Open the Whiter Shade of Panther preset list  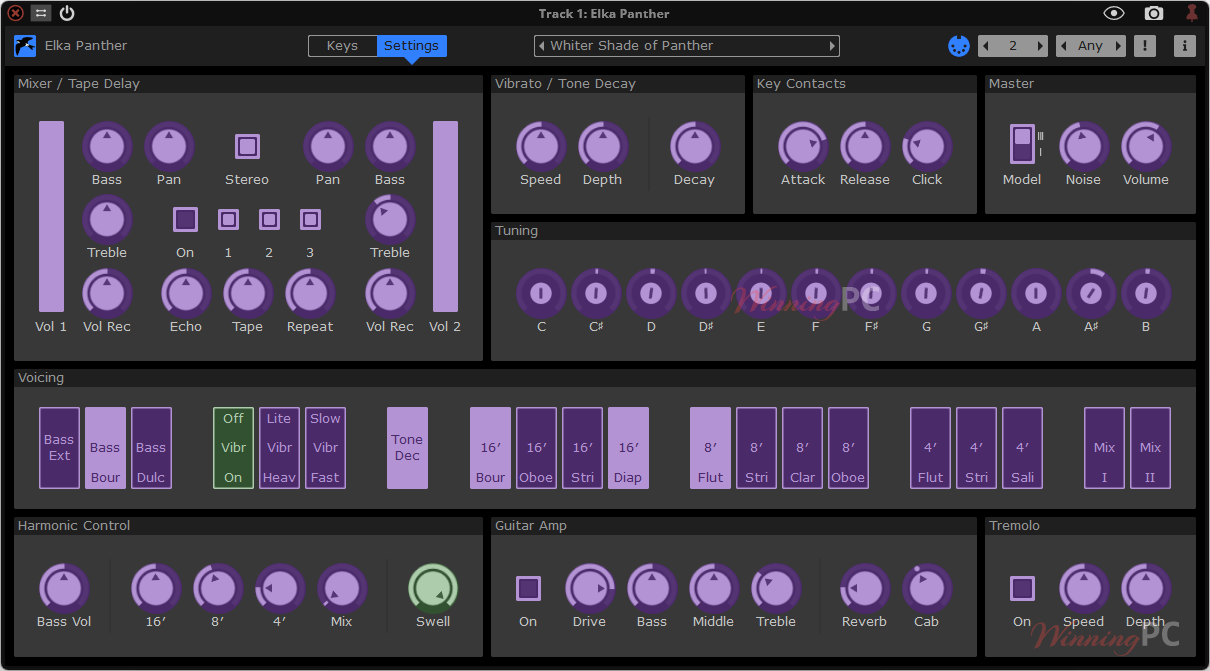click(x=687, y=46)
